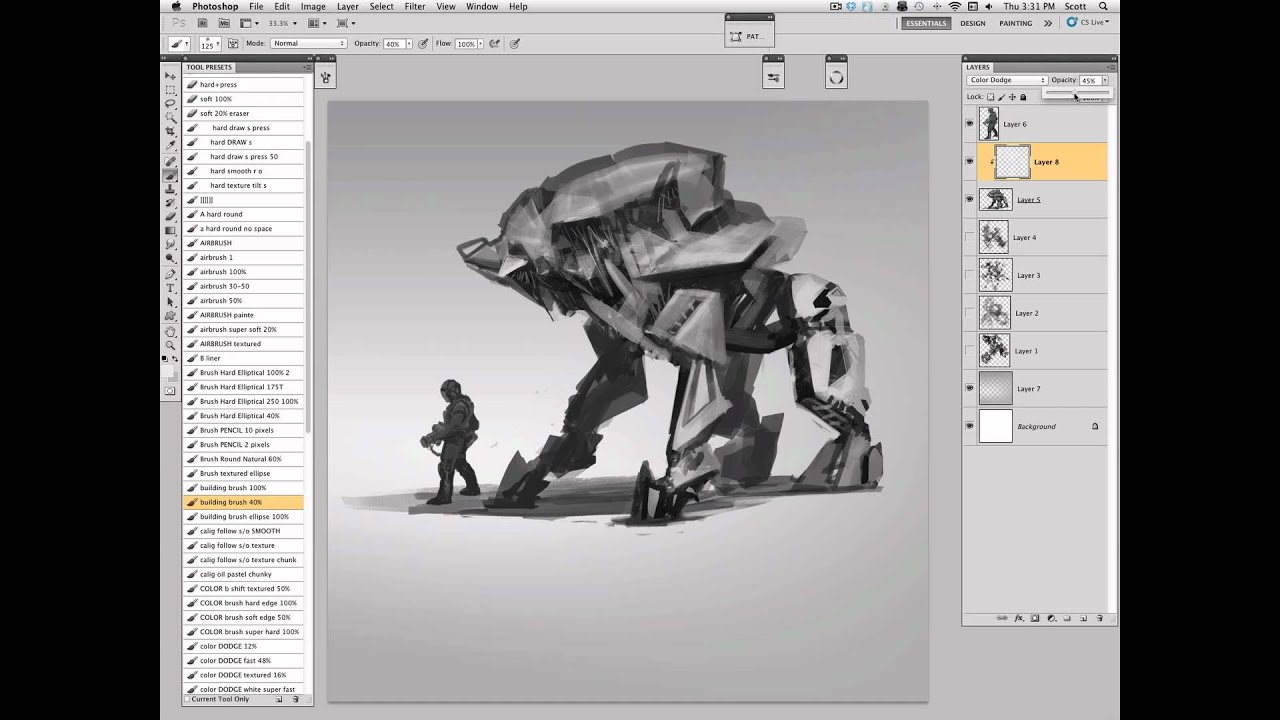Open the brush preset picker 125
Screen dimensions: 1280x720
[x=210, y=44]
